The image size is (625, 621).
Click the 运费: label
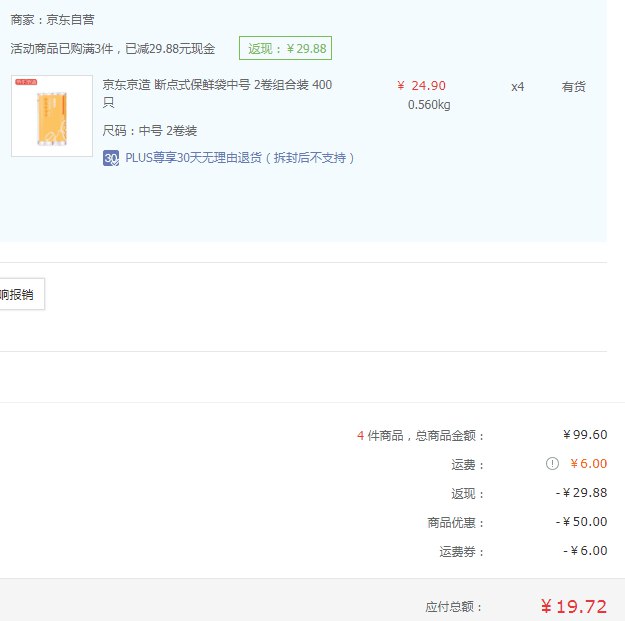468,464
